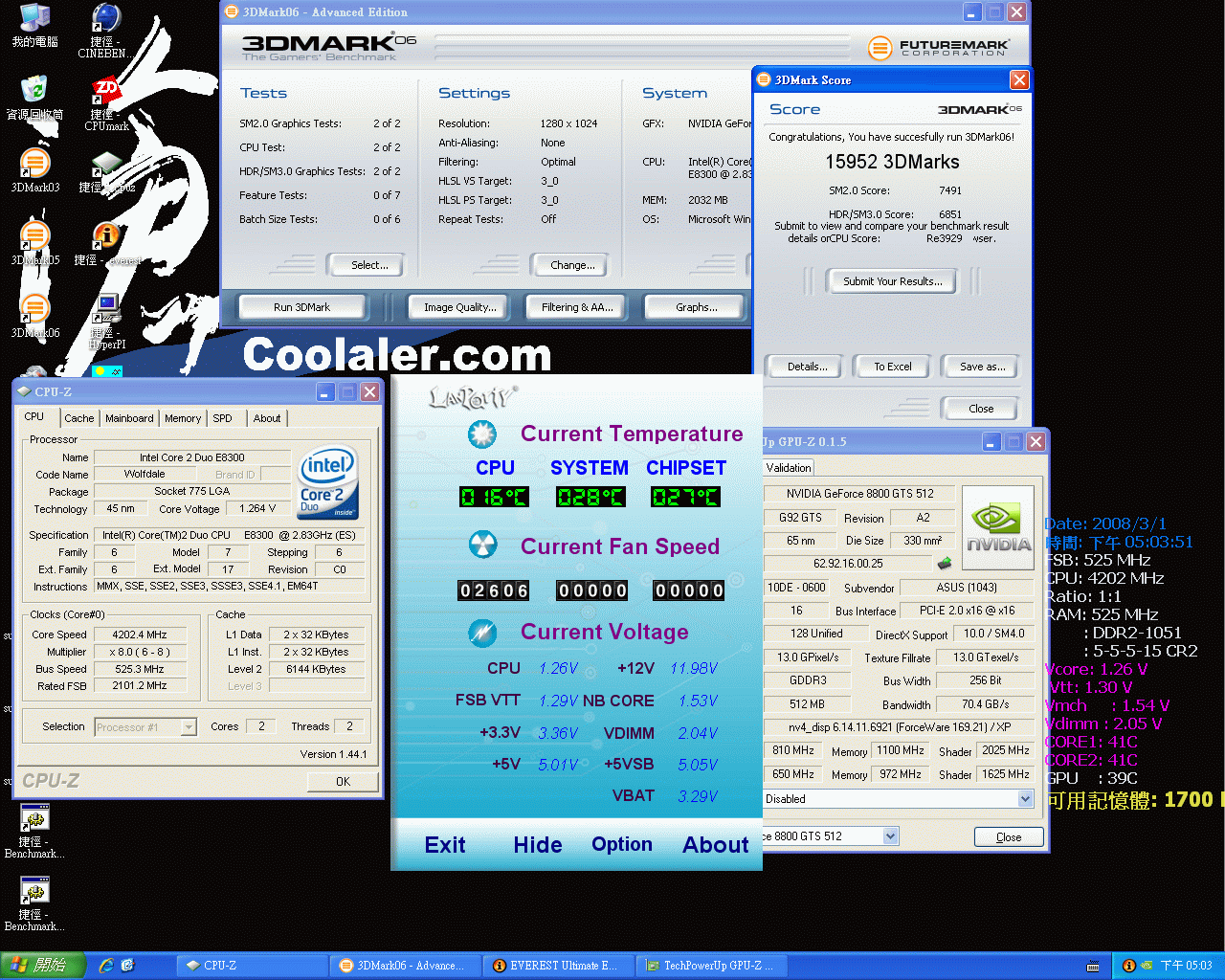Click the NVIDIA logo in GPU-Z
Image resolution: width=1225 pixels, height=980 pixels.
coord(997,527)
